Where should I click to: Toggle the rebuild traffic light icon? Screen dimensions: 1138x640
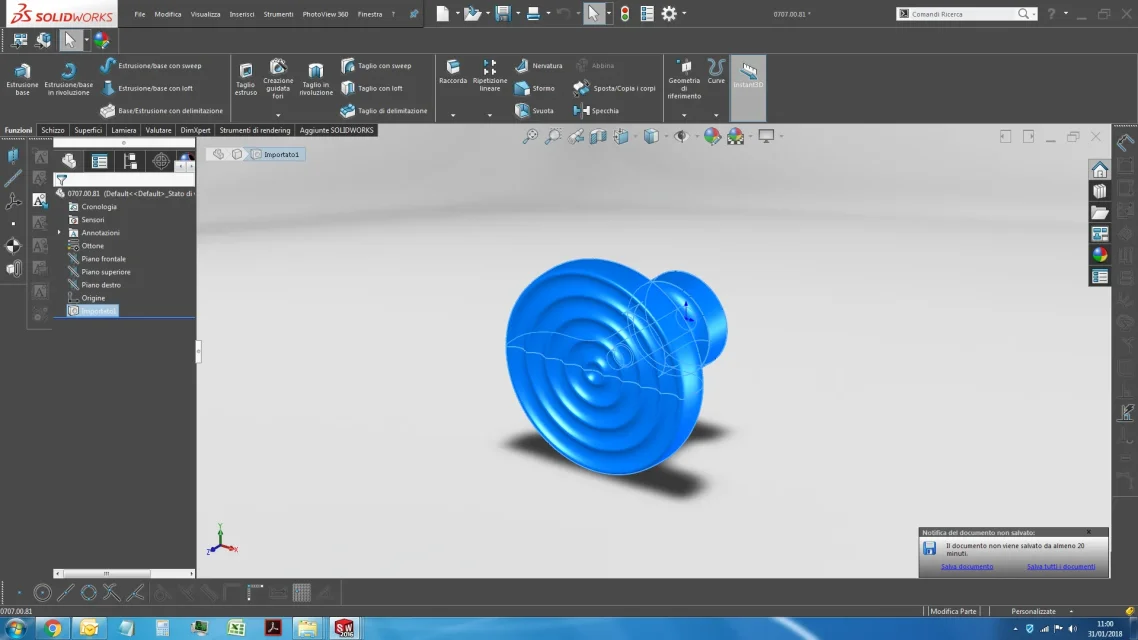click(625, 14)
